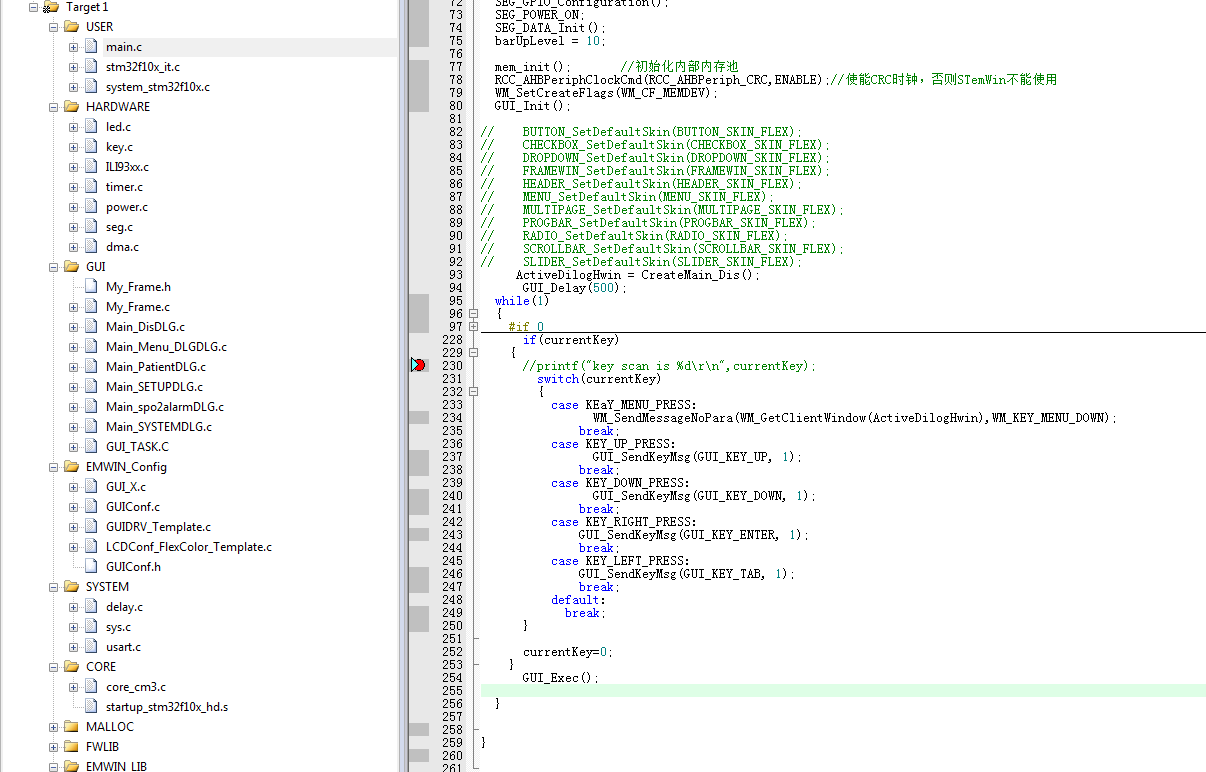This screenshot has width=1206, height=772.
Task: Click the GUI_Init(); call in code
Action: 532,106
